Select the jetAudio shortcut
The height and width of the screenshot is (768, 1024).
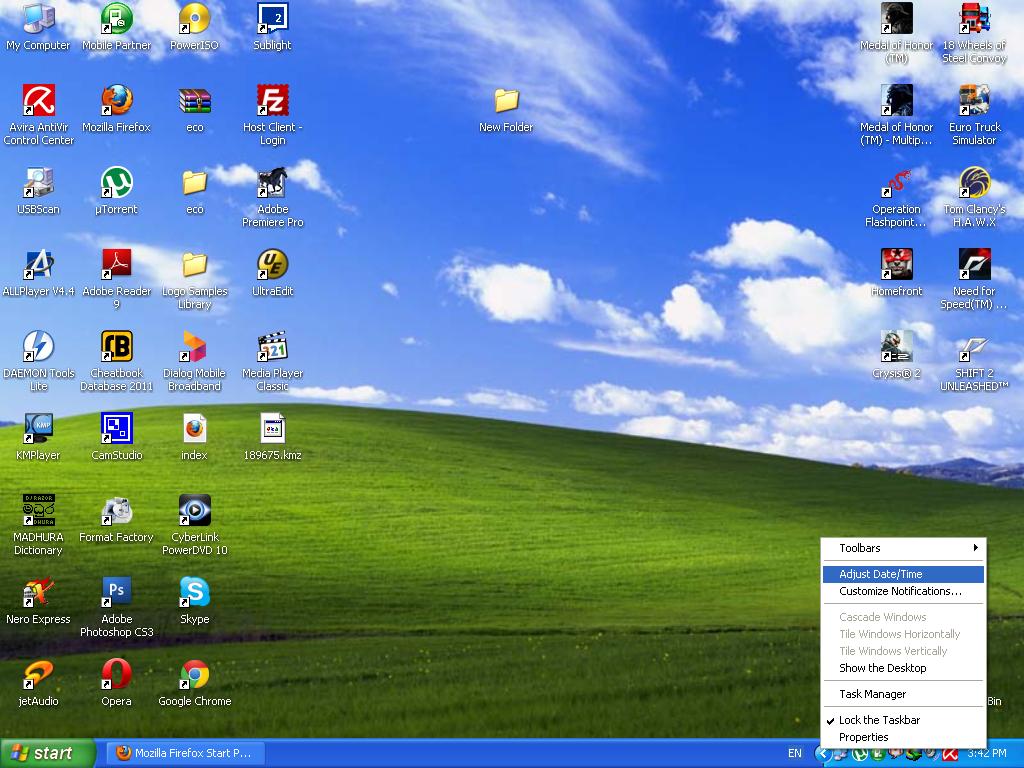click(x=38, y=682)
